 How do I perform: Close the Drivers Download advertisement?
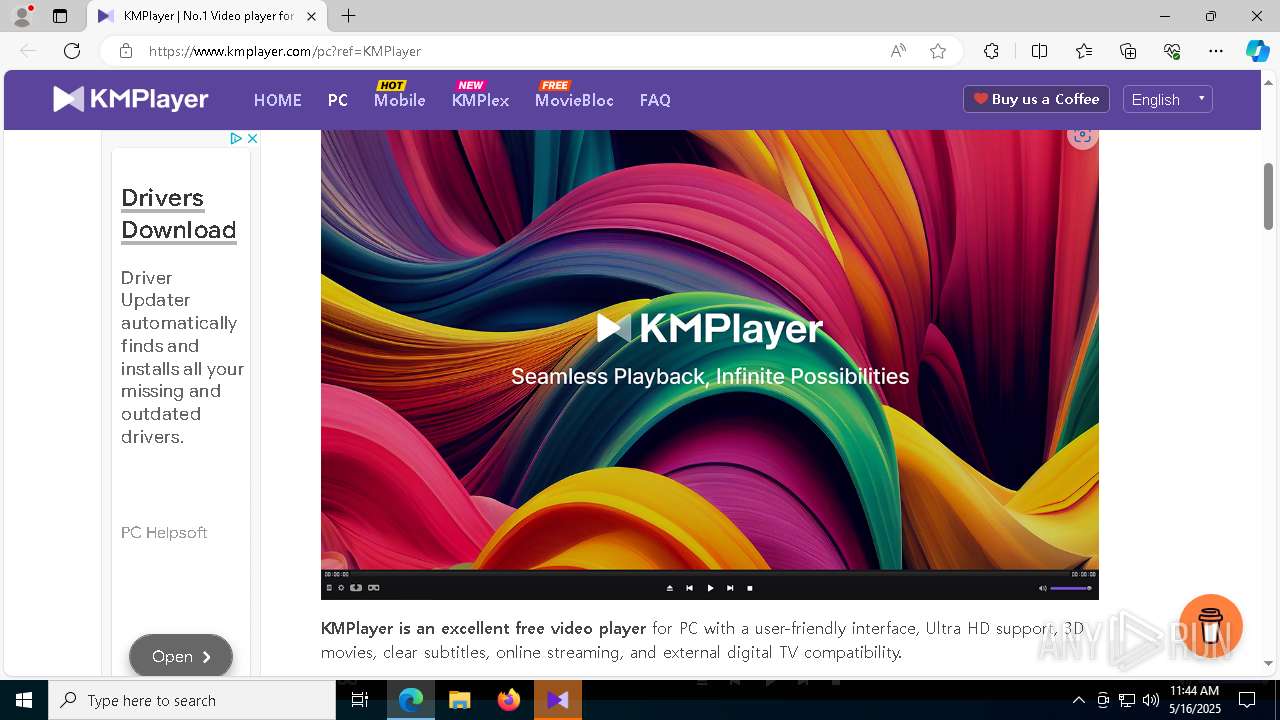(252, 138)
